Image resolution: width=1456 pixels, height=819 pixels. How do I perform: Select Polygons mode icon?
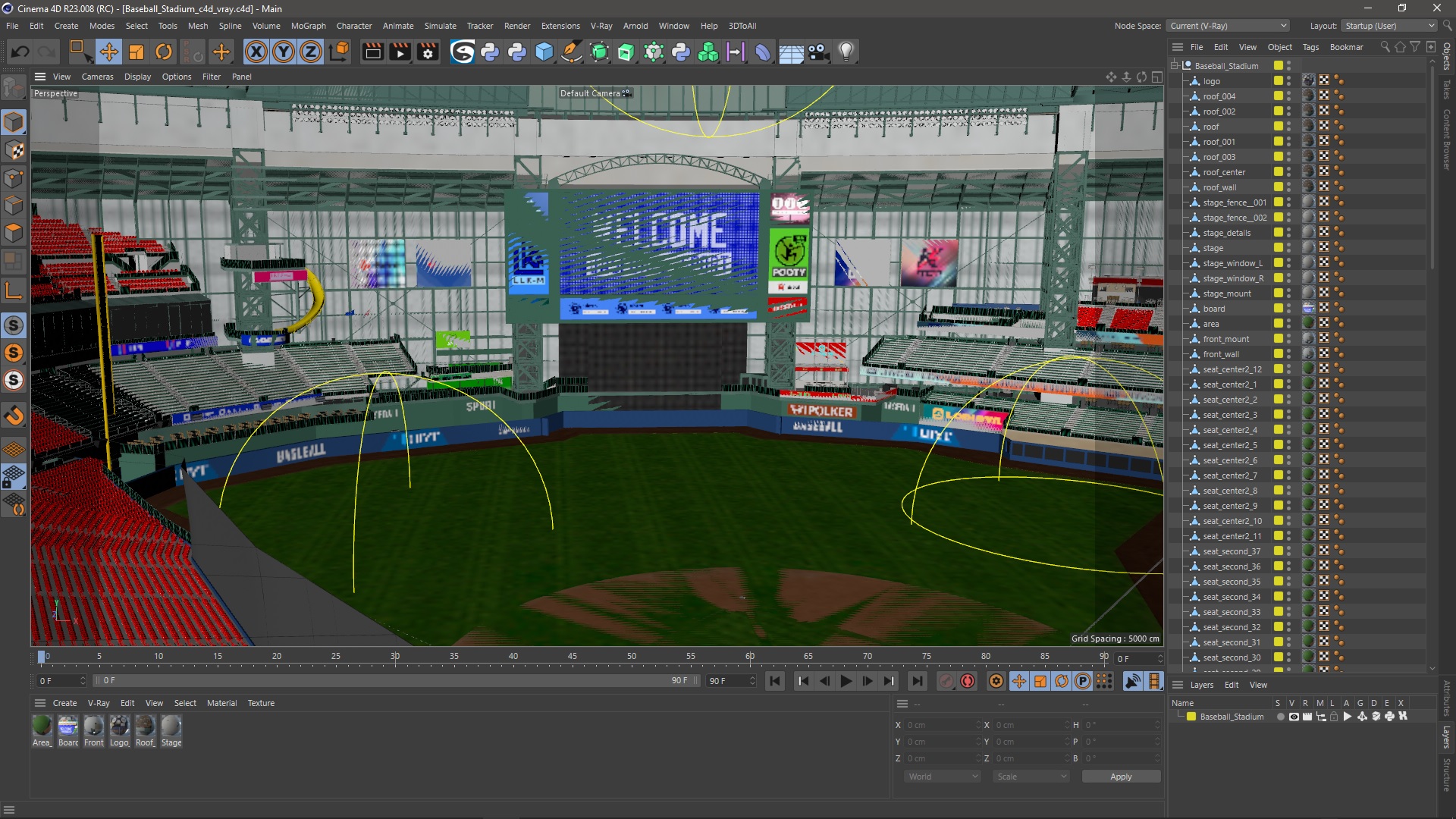tap(14, 233)
